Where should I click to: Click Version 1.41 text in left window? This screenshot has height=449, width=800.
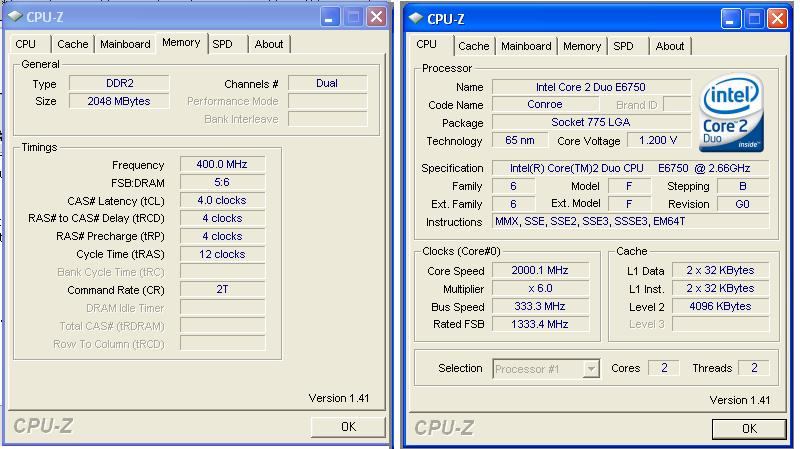(x=339, y=398)
